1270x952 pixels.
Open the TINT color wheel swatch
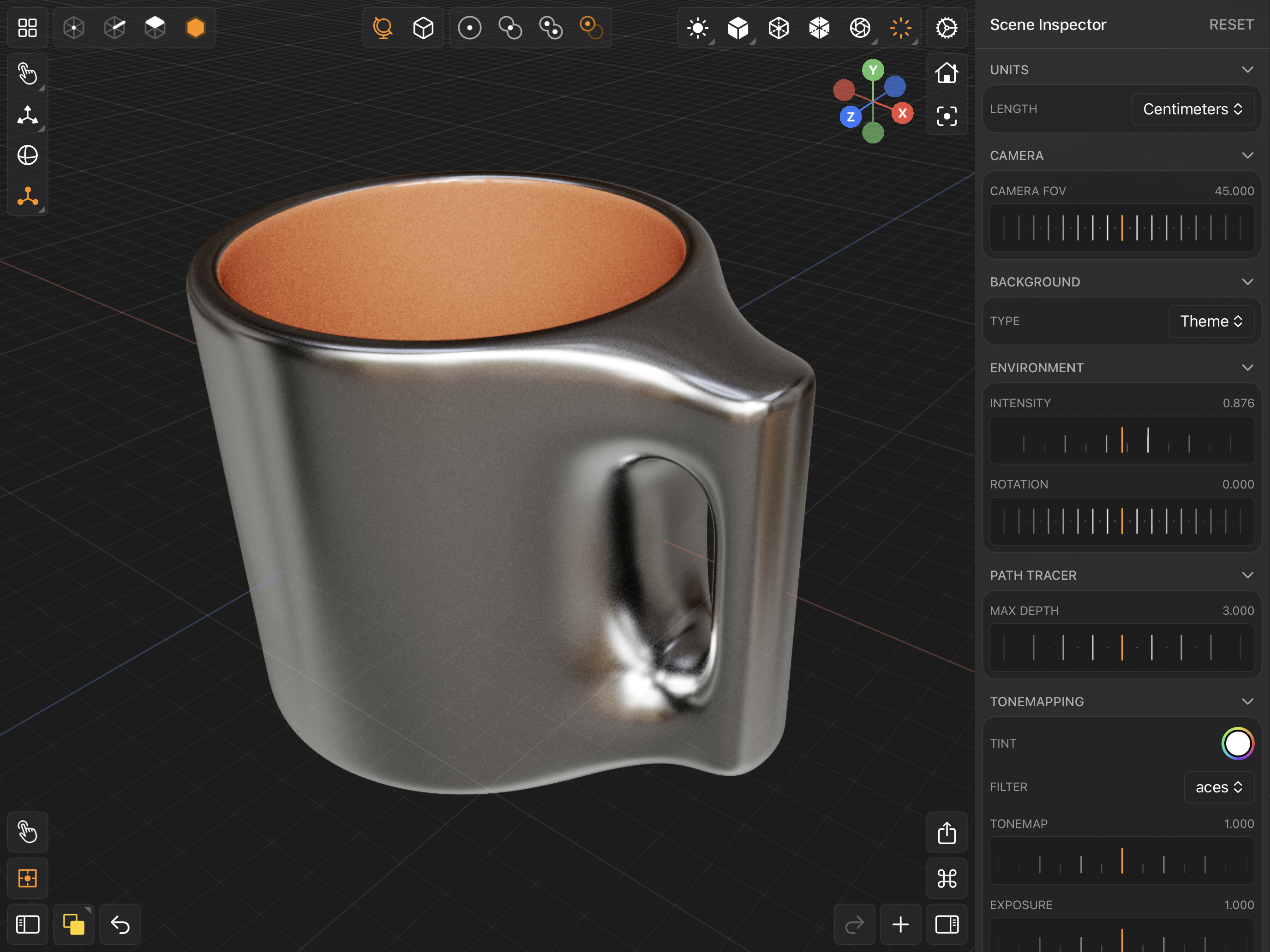tap(1237, 744)
